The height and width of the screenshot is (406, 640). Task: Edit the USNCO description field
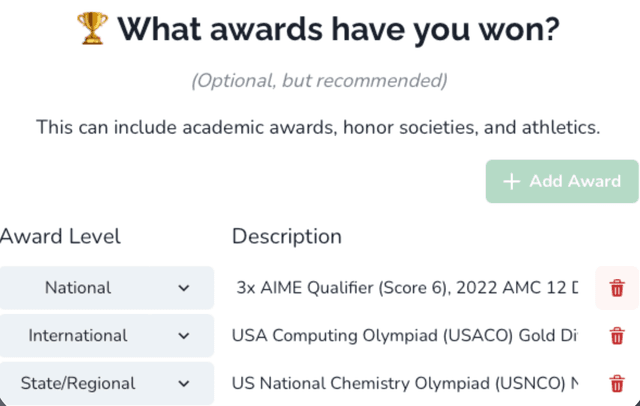pyautogui.click(x=404, y=384)
